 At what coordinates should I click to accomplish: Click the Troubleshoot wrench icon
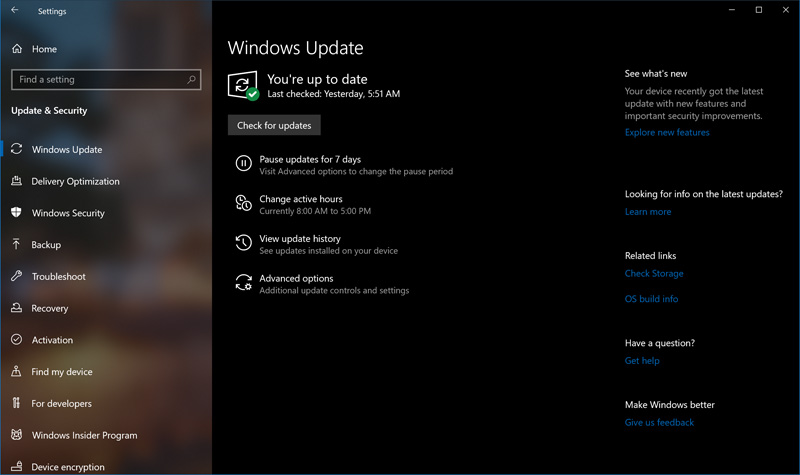(17, 276)
